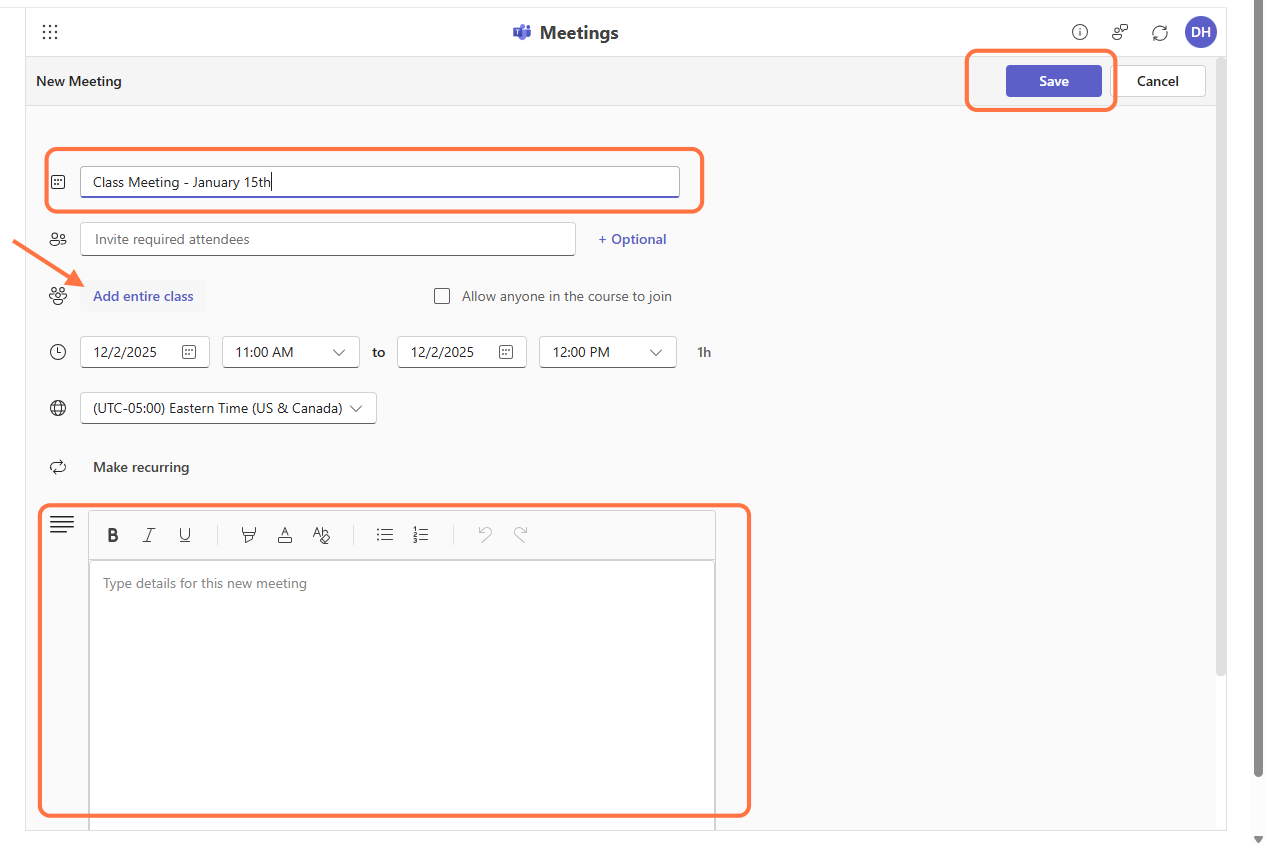Click the + Optional attendees link

(x=632, y=239)
